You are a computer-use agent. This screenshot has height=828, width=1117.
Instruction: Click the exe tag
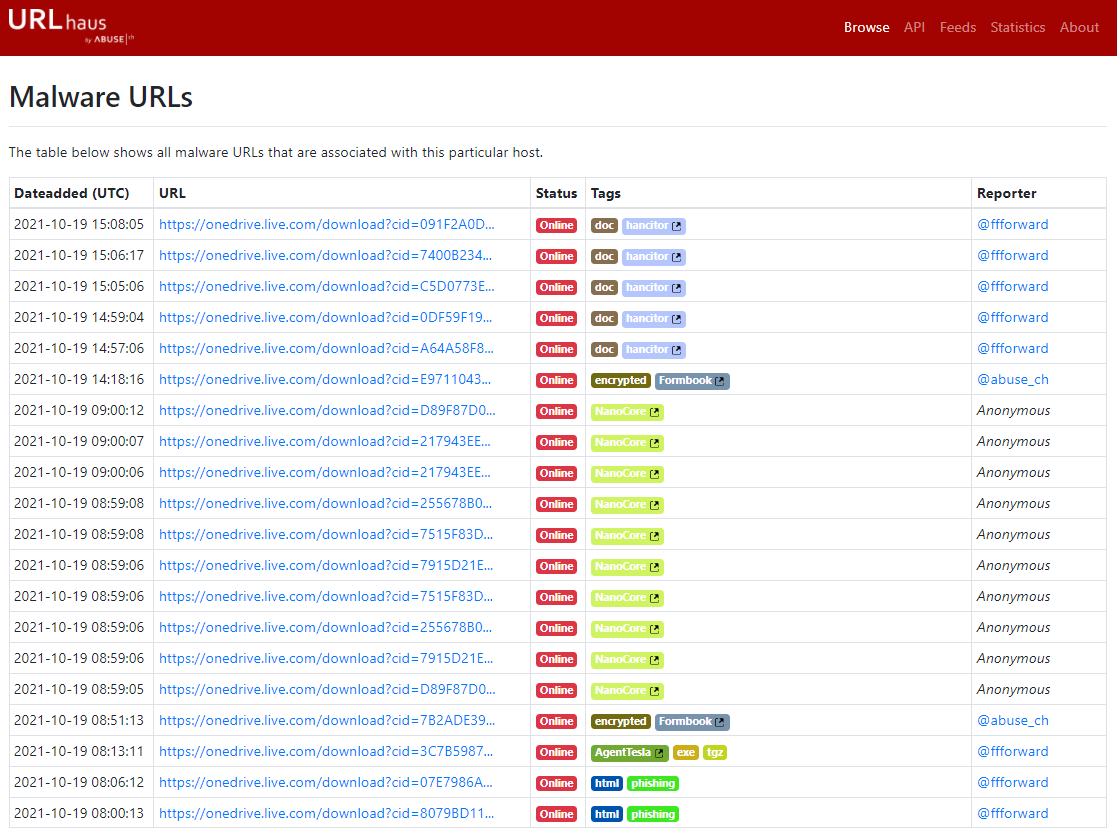click(x=685, y=752)
